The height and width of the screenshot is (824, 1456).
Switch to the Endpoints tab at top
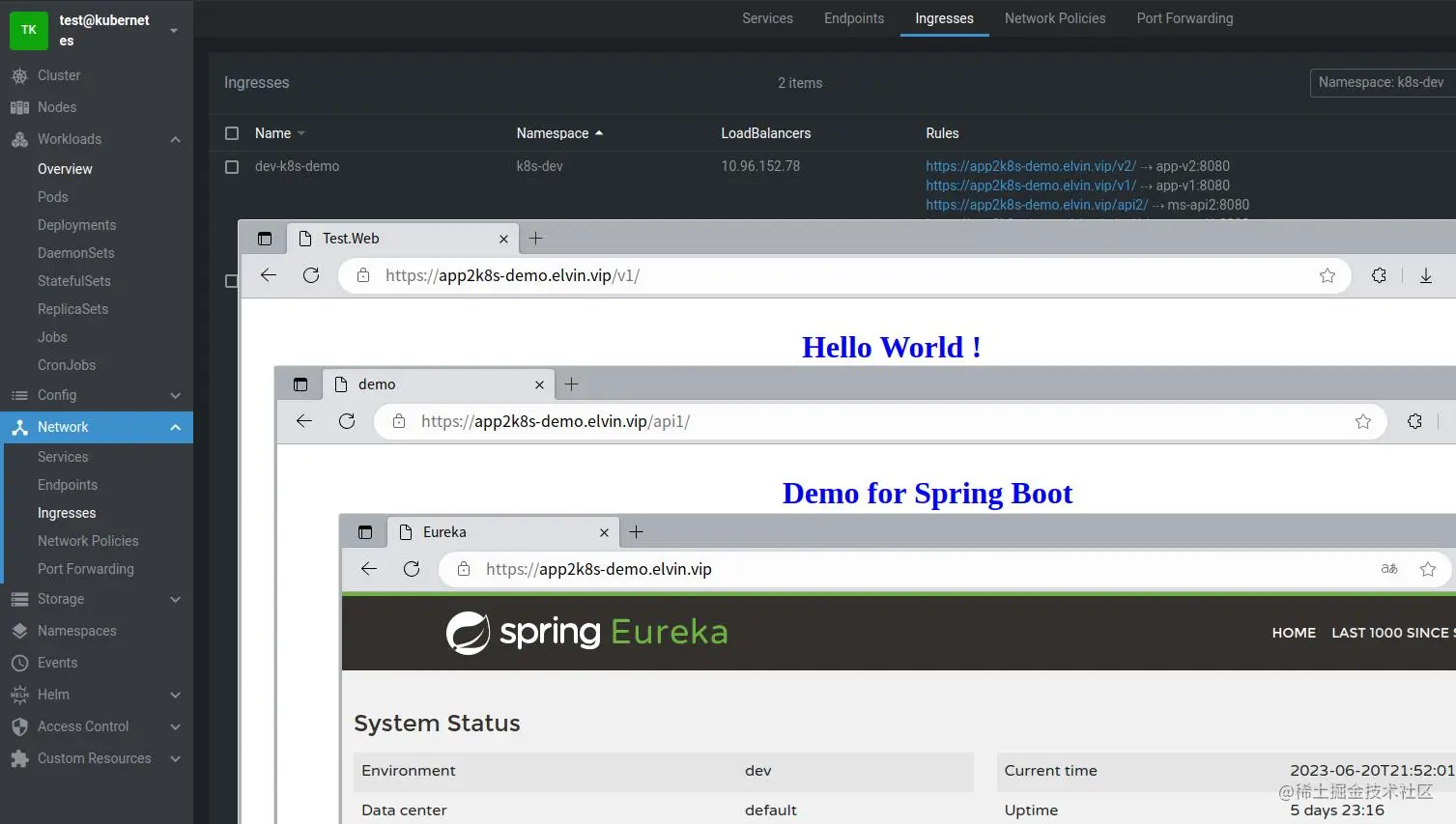[854, 18]
